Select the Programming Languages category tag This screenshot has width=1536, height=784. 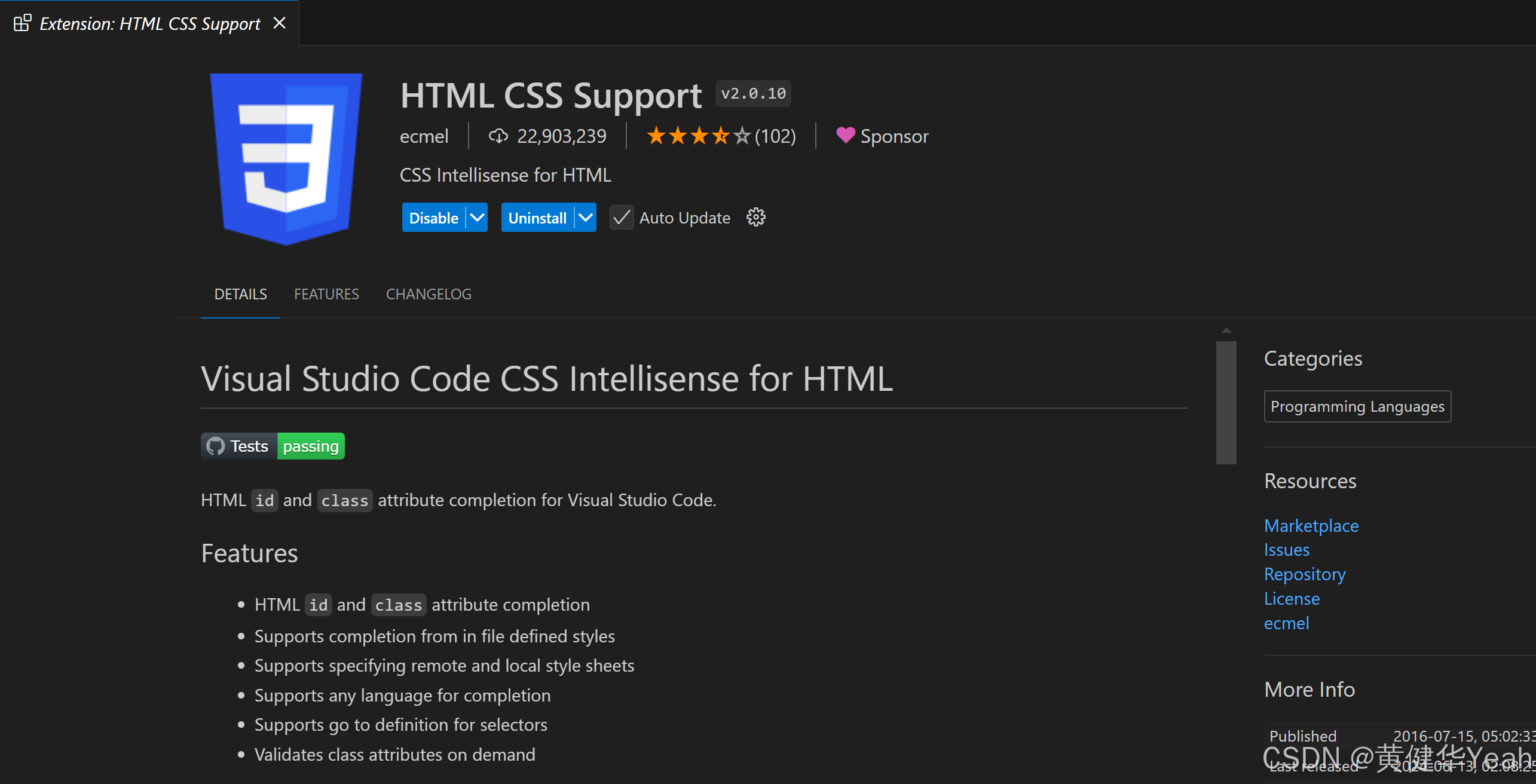click(1357, 406)
